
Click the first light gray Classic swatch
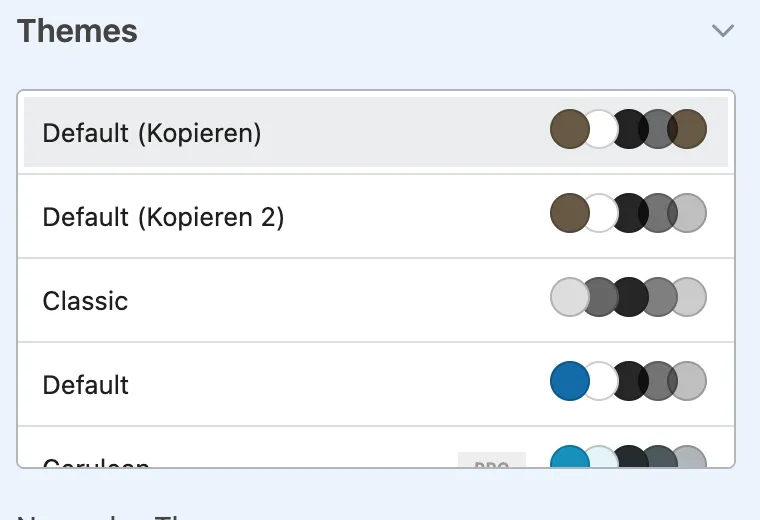coord(570,297)
